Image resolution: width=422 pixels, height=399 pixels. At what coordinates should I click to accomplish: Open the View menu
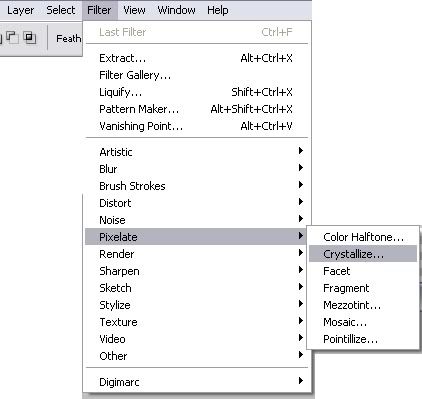pyautogui.click(x=134, y=10)
